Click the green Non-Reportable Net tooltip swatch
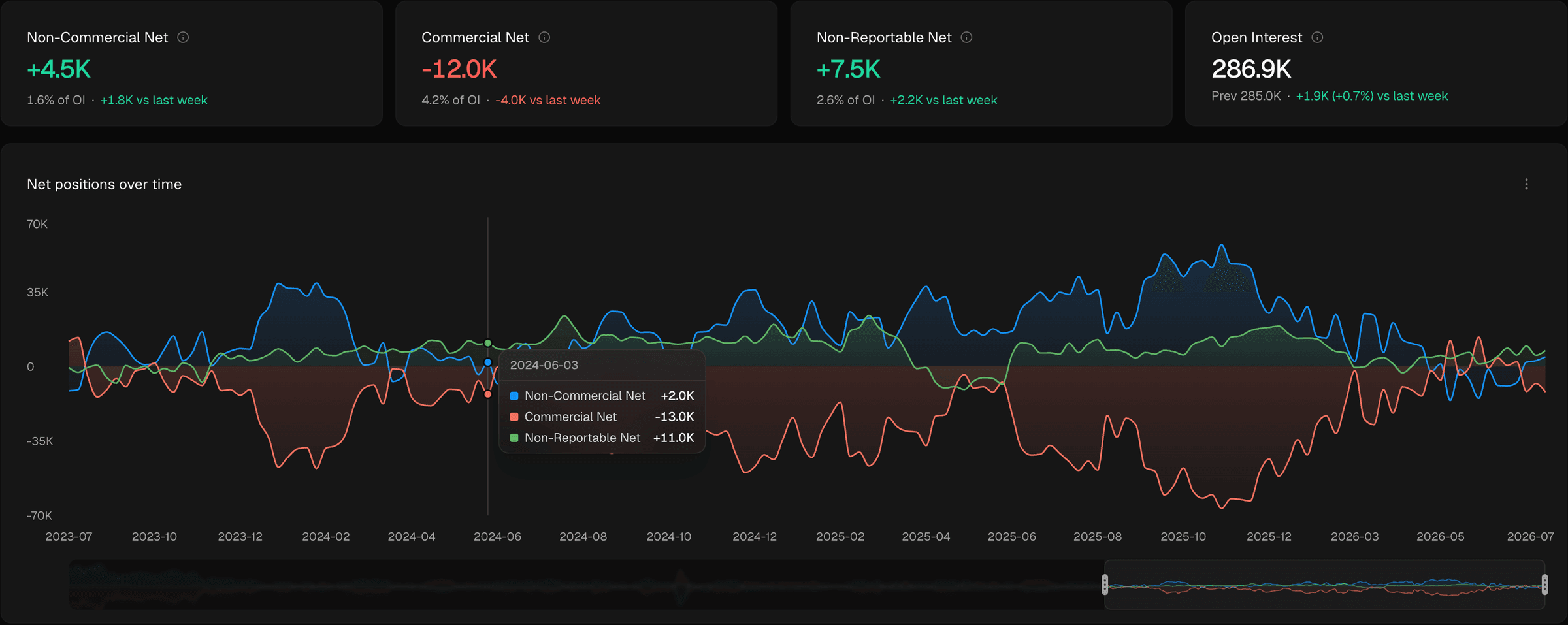Image resolution: width=1568 pixels, height=625 pixels. [x=514, y=438]
